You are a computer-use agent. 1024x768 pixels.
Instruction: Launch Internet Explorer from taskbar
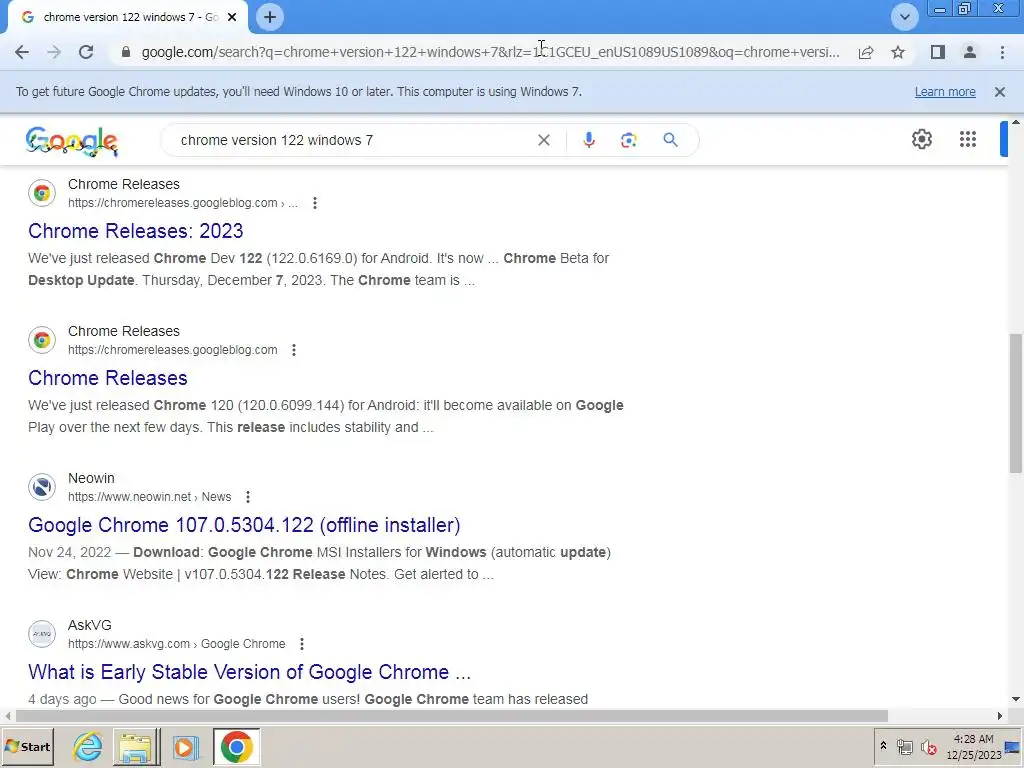(x=87, y=746)
